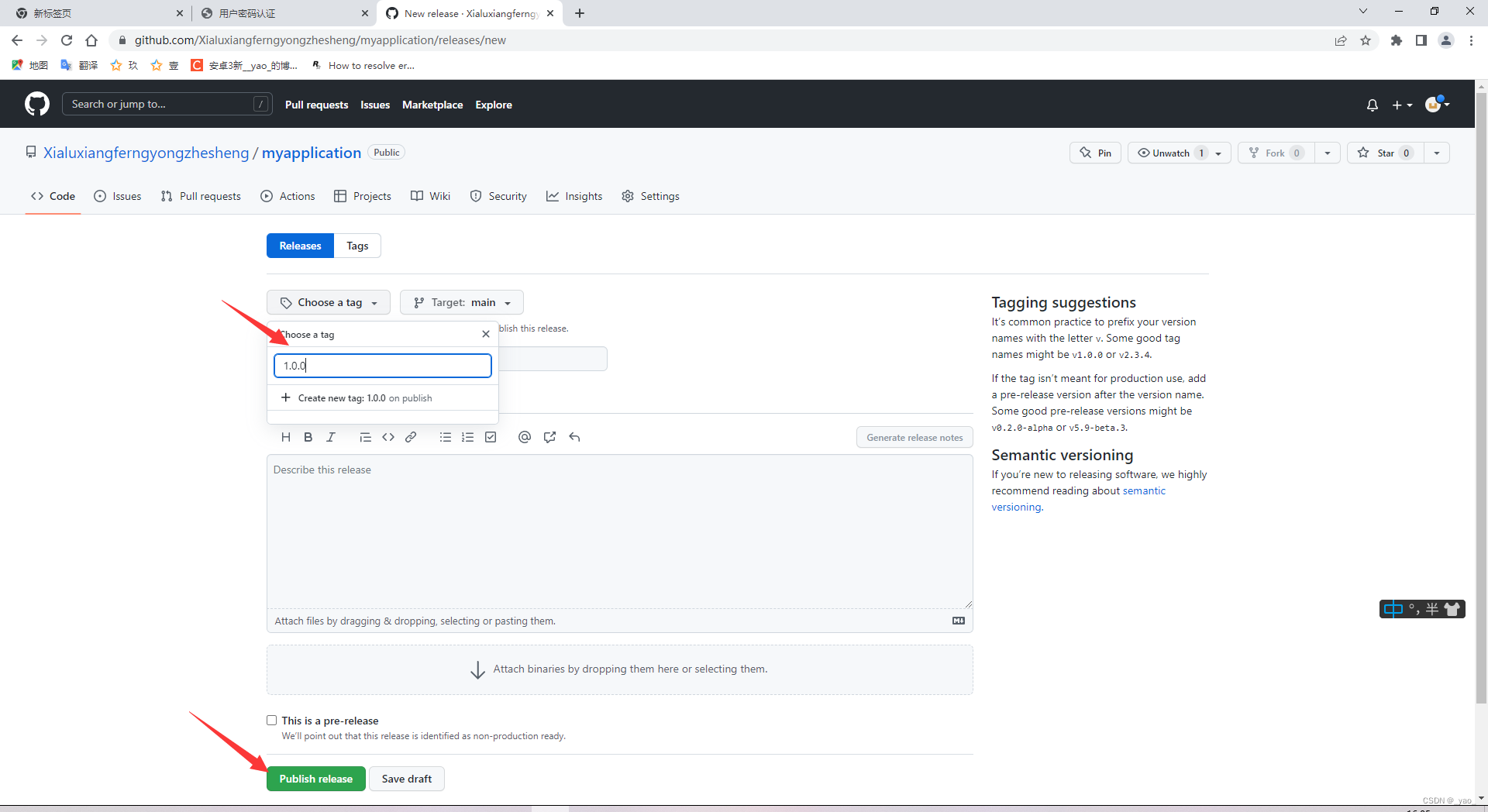Screen dimensions: 1488x812
Task: Click the attach binaries drop area
Action: pyautogui.click(x=620, y=669)
